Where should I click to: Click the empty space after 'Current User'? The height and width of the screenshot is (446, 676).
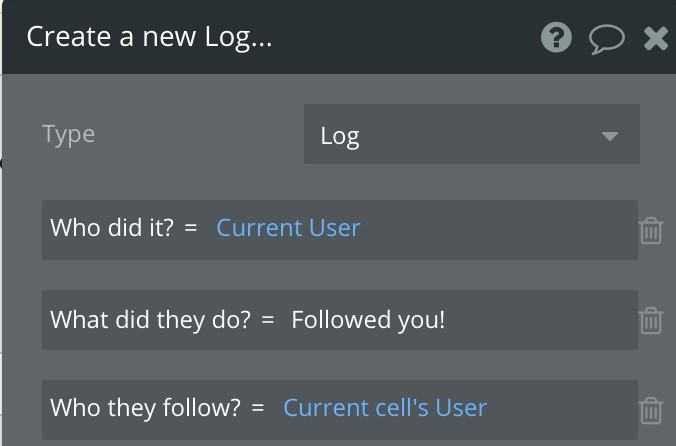(498, 230)
